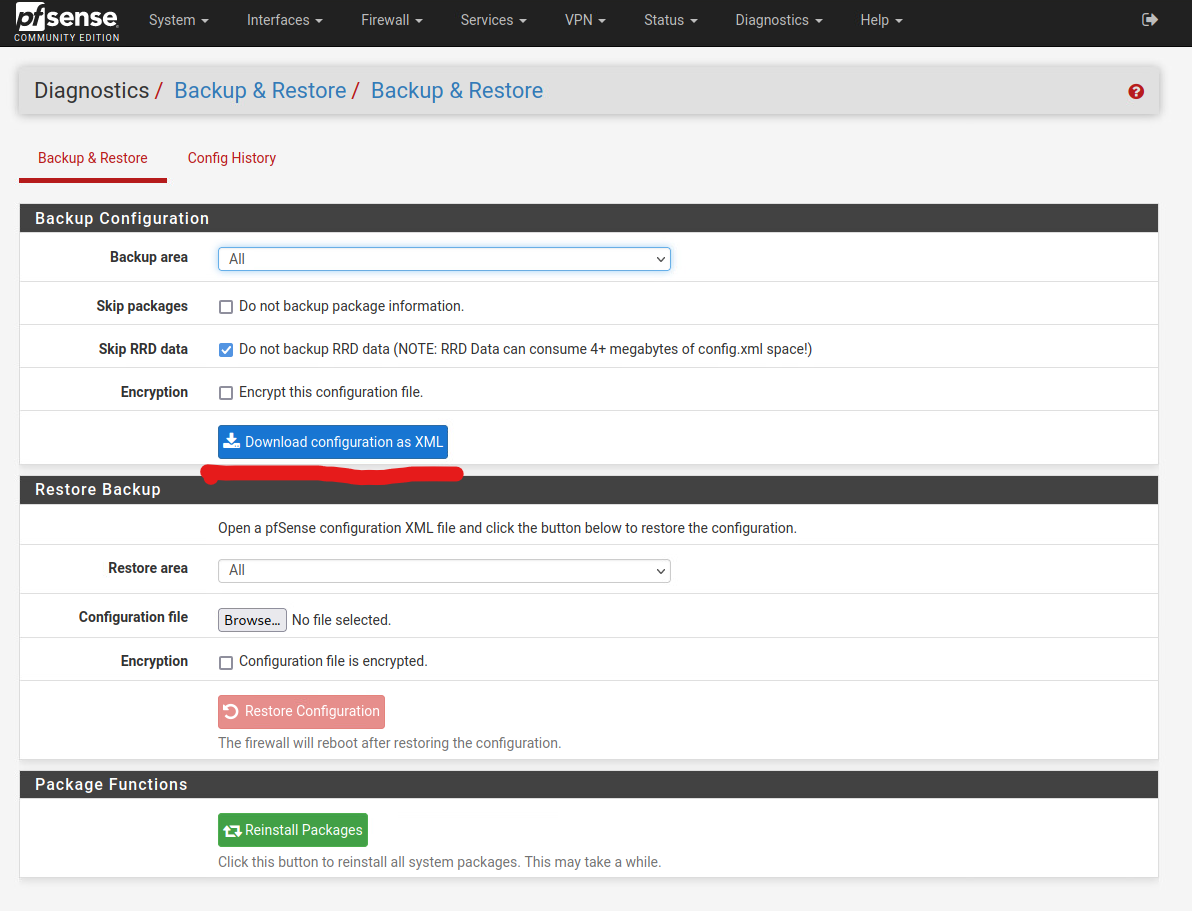The height and width of the screenshot is (911, 1192).
Task: Click the first Backup & Restore breadcrumb link
Action: click(260, 90)
